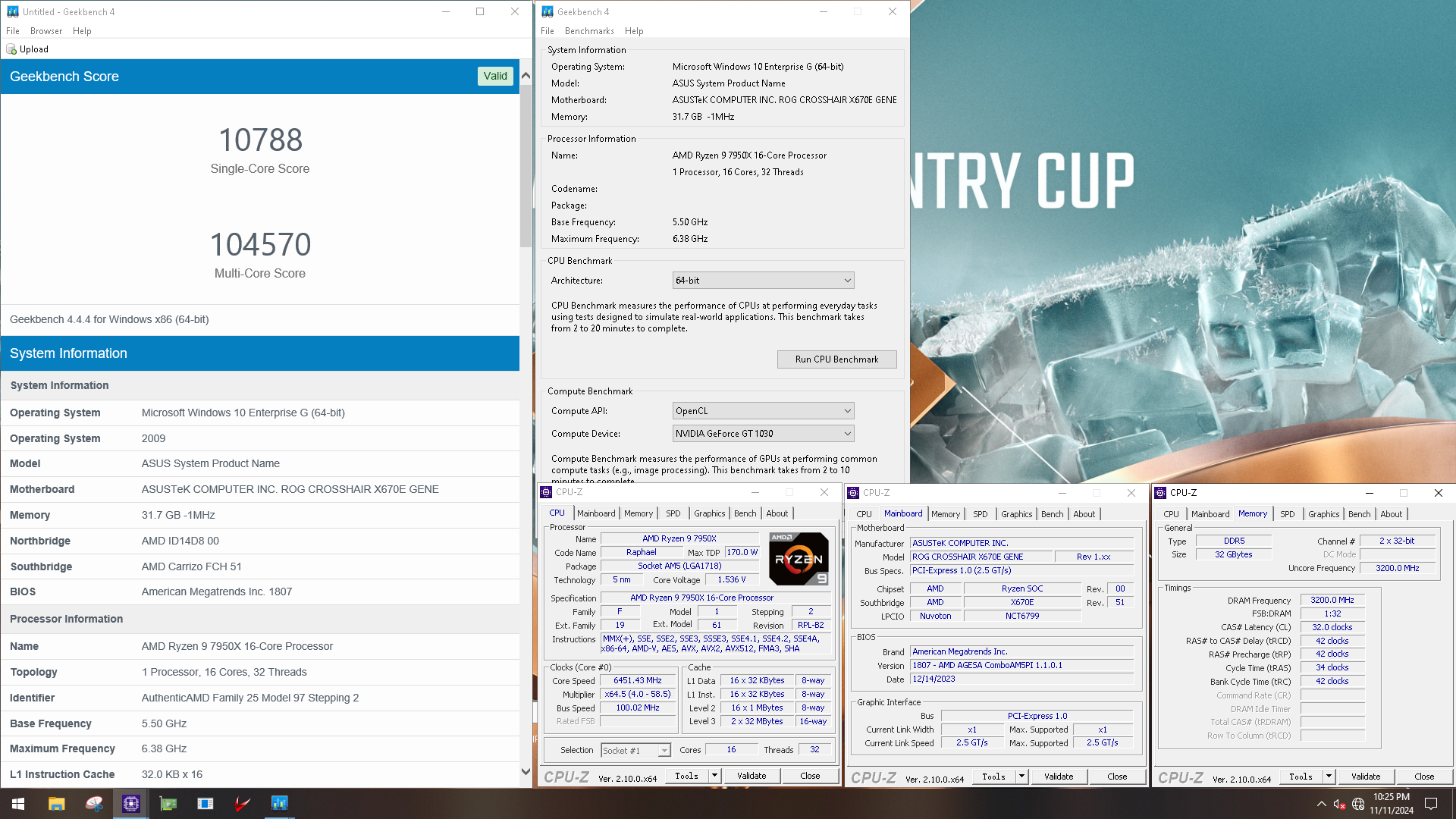Click the AMD Ryzen 9 logo in CPU-Z
This screenshot has height=819, width=1456.
[x=799, y=559]
